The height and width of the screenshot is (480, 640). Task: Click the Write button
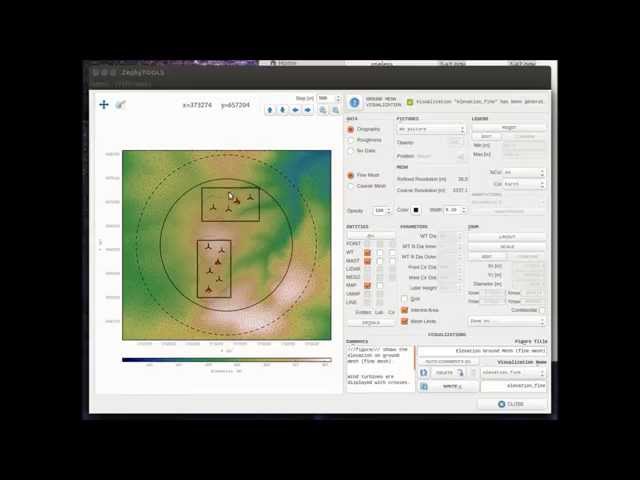[453, 386]
